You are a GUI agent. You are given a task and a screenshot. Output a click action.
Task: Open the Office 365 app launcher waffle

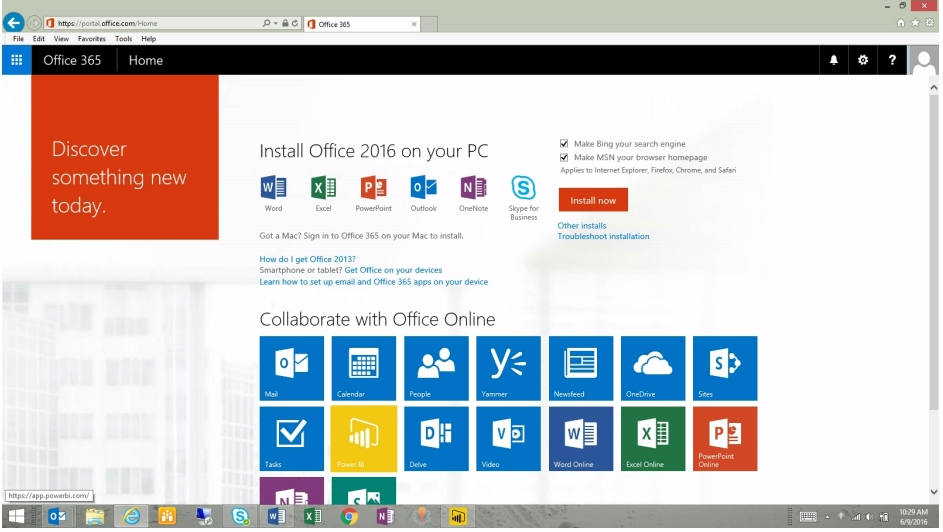pyautogui.click(x=16, y=60)
